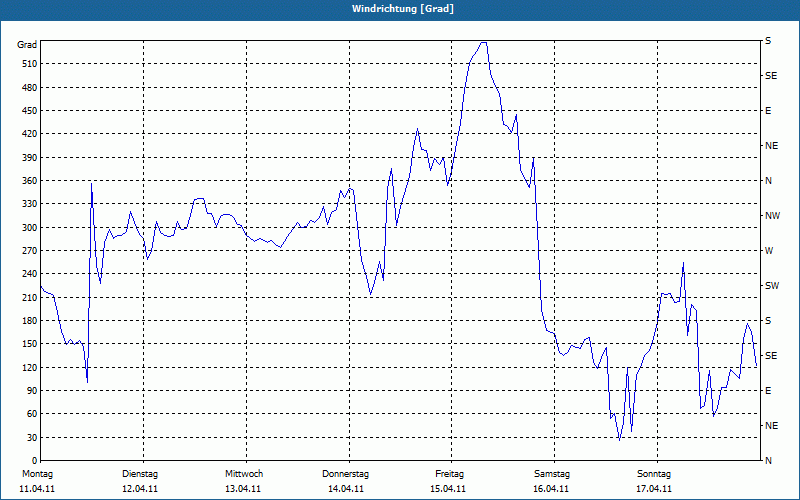
Task: Click the '420' degree axis value
Action: [30, 134]
